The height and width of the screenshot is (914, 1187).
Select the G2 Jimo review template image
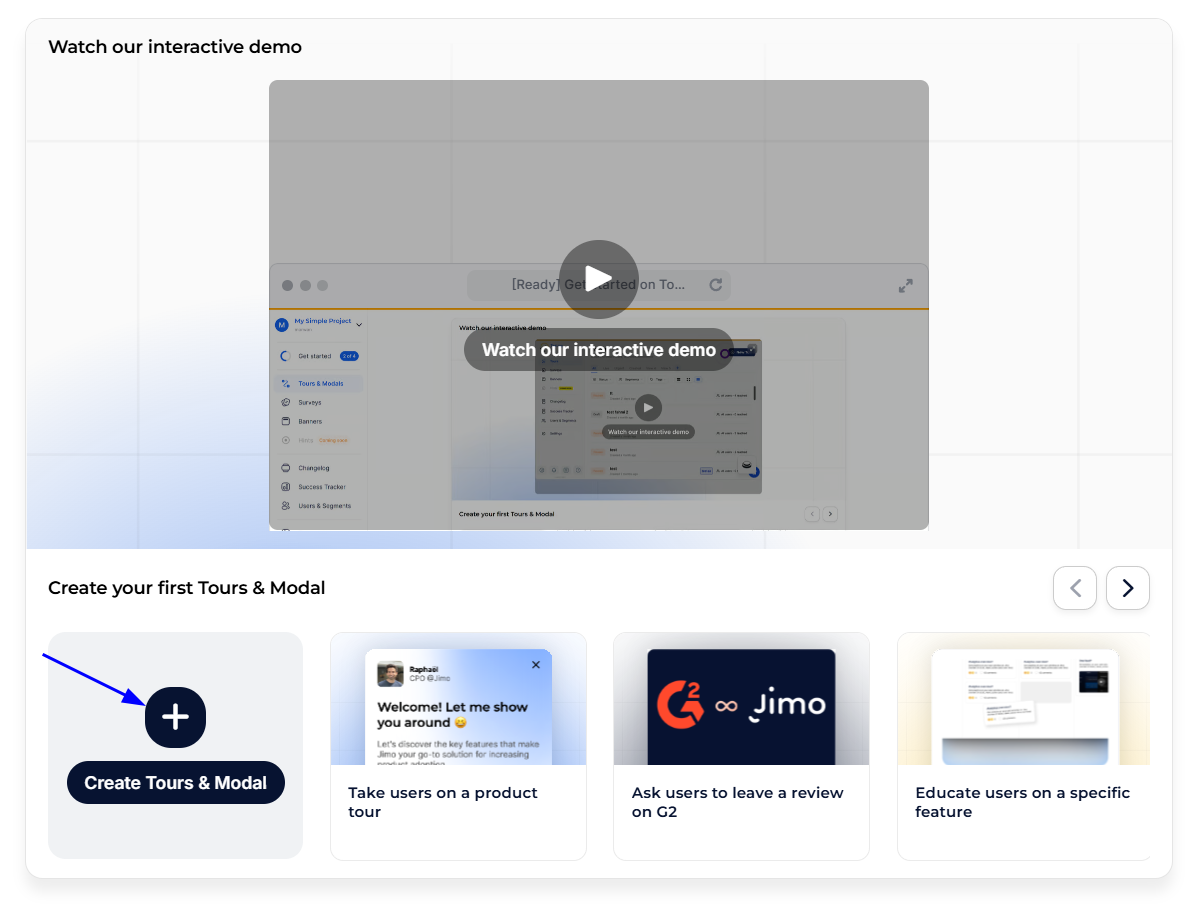point(741,699)
